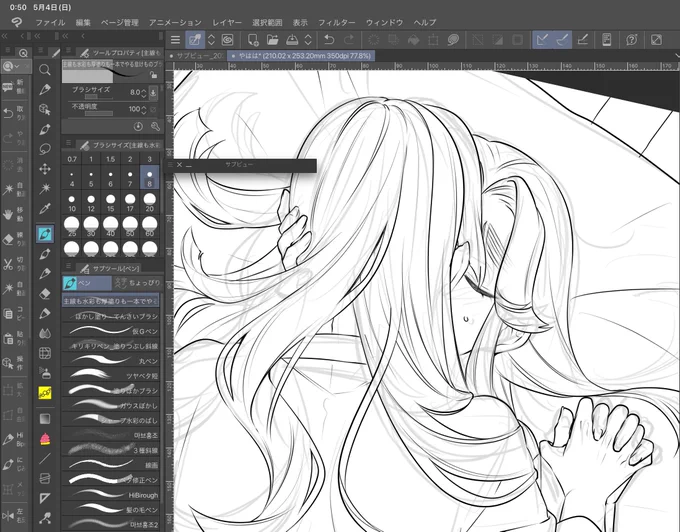The width and height of the screenshot is (680, 532).
Task: Collapse the leftmost palette dock double chevron
Action: coord(5,36)
